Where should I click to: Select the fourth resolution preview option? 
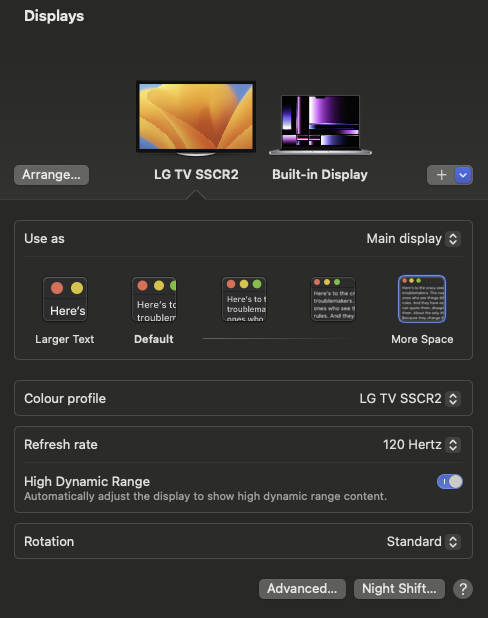(x=333, y=299)
